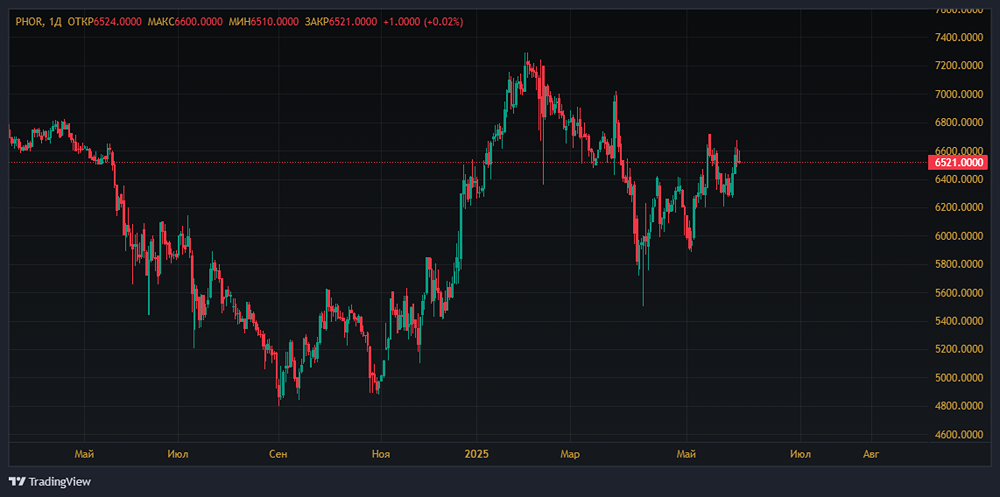Click the Авг time axis label

(x=871, y=454)
